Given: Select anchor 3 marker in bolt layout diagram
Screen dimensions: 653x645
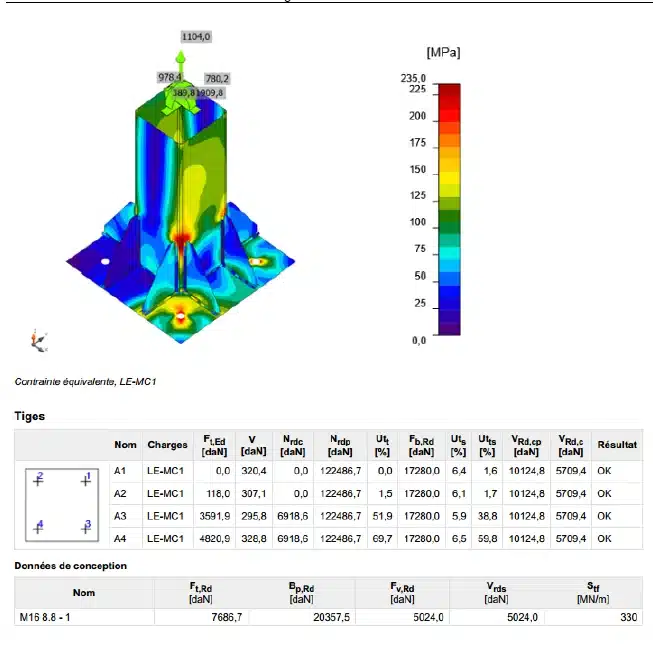Looking at the screenshot, I should 86,527.
